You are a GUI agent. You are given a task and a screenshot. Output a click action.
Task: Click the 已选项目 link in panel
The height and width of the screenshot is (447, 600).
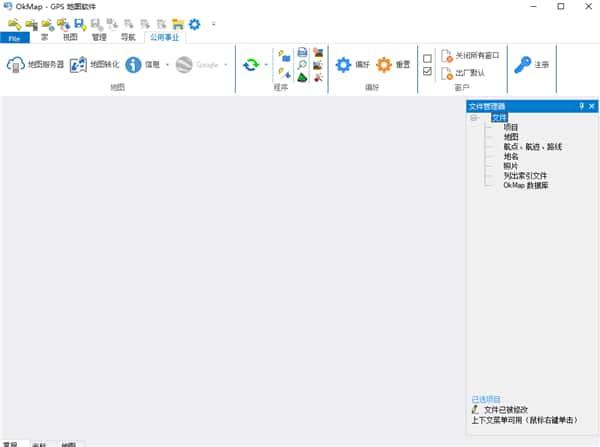pos(486,399)
